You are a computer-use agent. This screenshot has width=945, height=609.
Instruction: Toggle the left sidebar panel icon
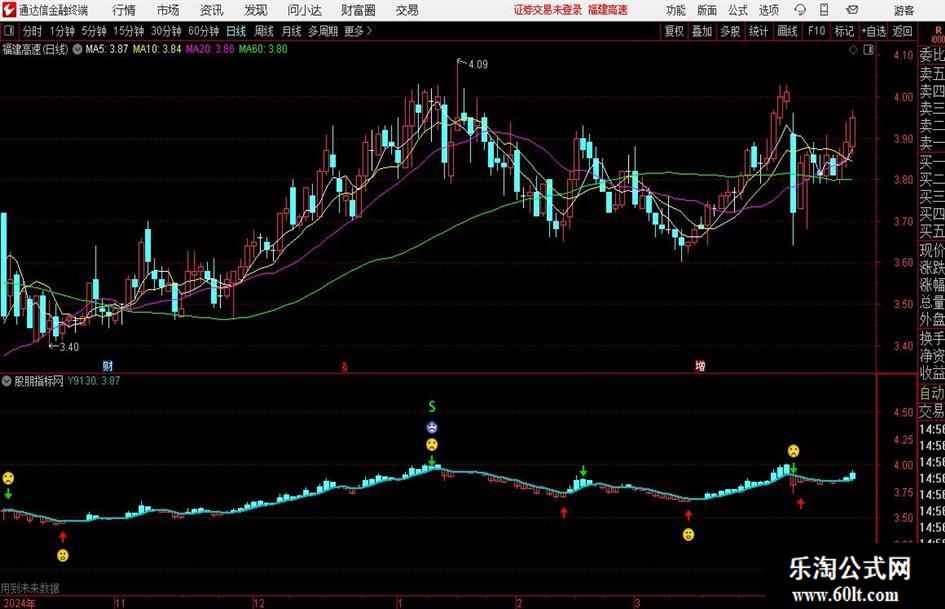9,30
